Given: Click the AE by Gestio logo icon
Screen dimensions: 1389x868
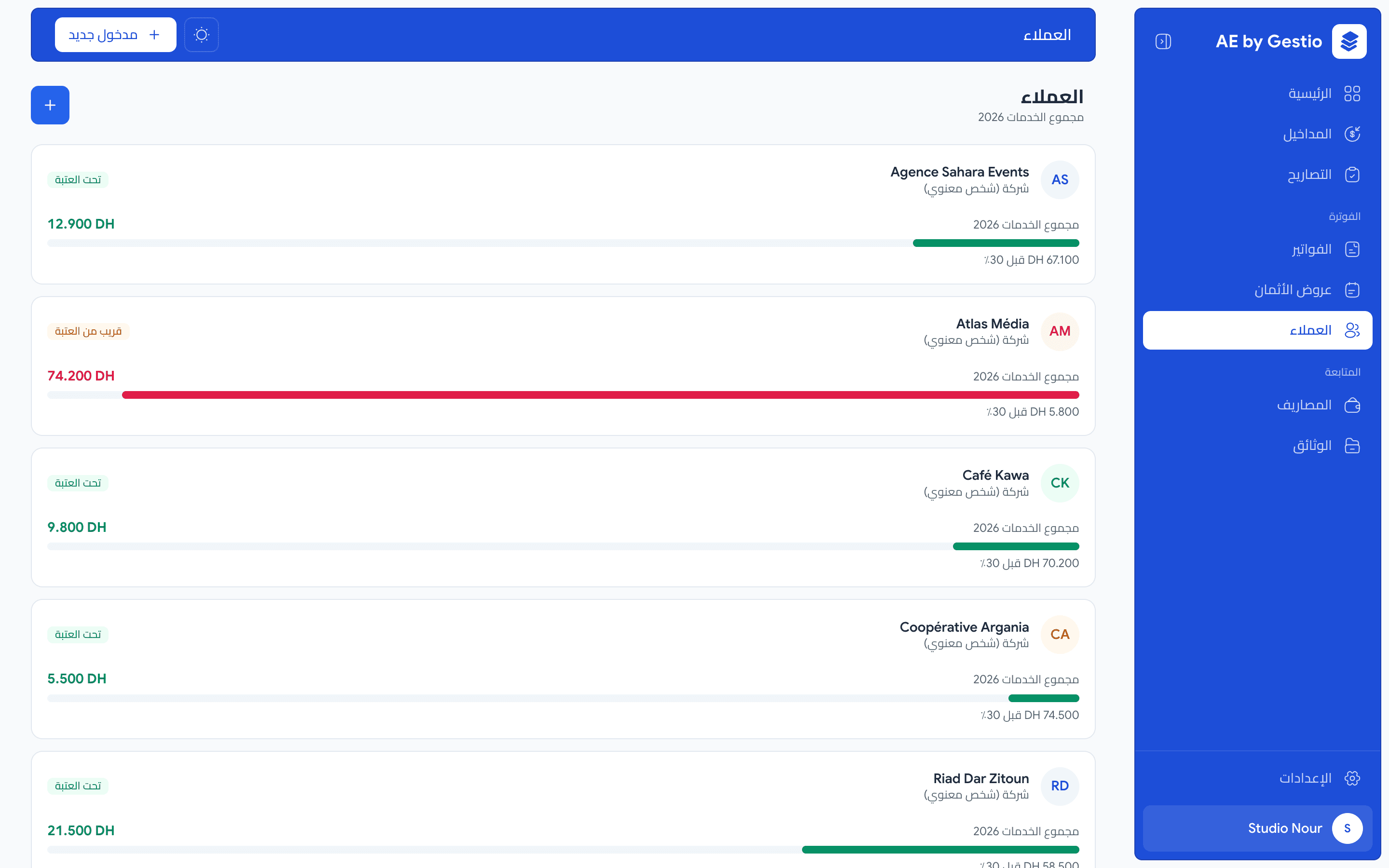Looking at the screenshot, I should tap(1349, 41).
